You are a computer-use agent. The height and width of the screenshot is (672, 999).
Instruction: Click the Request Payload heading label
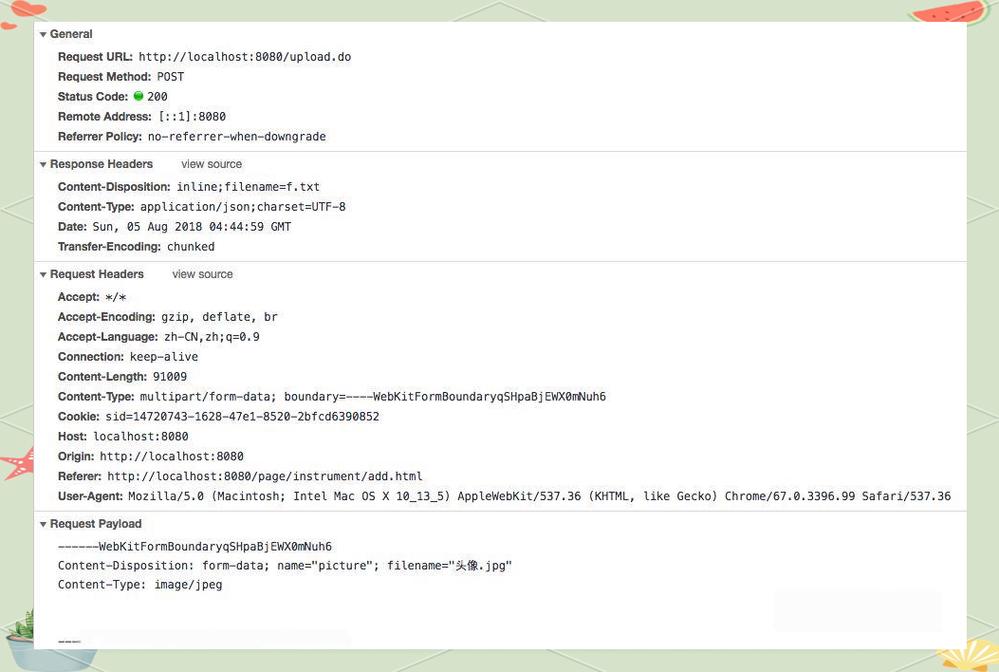click(x=96, y=524)
